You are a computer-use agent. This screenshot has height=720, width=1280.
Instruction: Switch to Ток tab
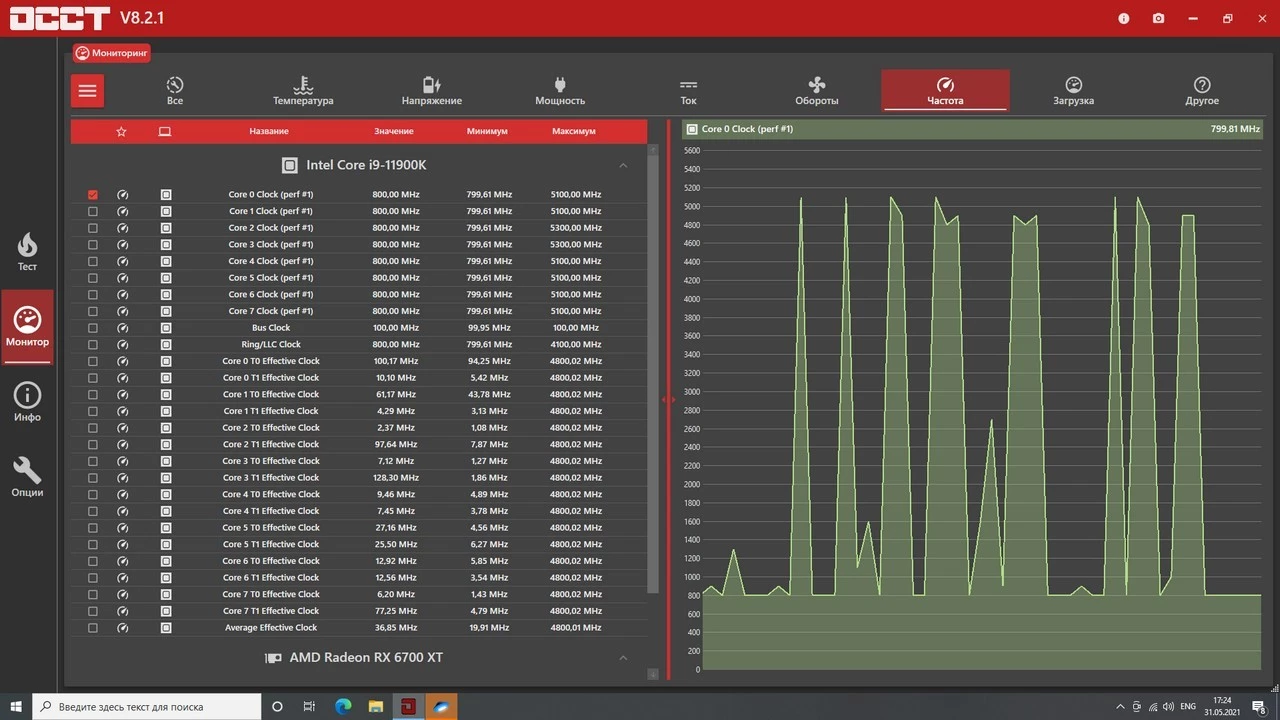click(x=688, y=90)
